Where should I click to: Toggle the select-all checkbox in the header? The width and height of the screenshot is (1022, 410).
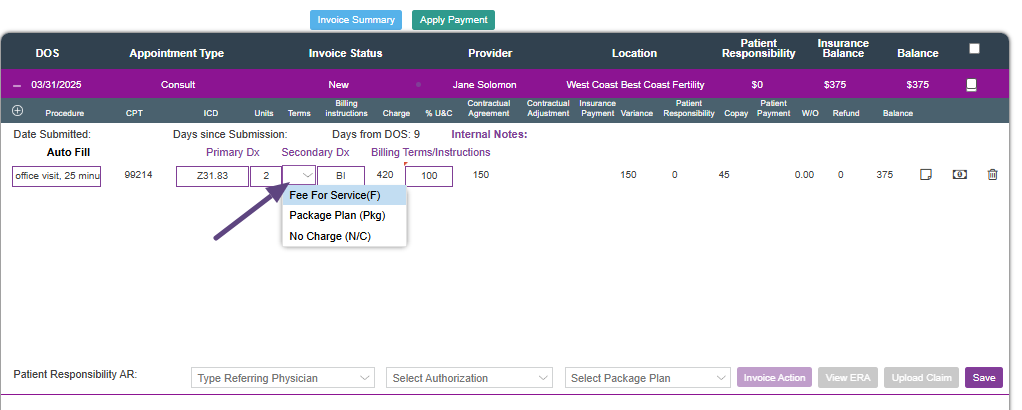[974, 48]
